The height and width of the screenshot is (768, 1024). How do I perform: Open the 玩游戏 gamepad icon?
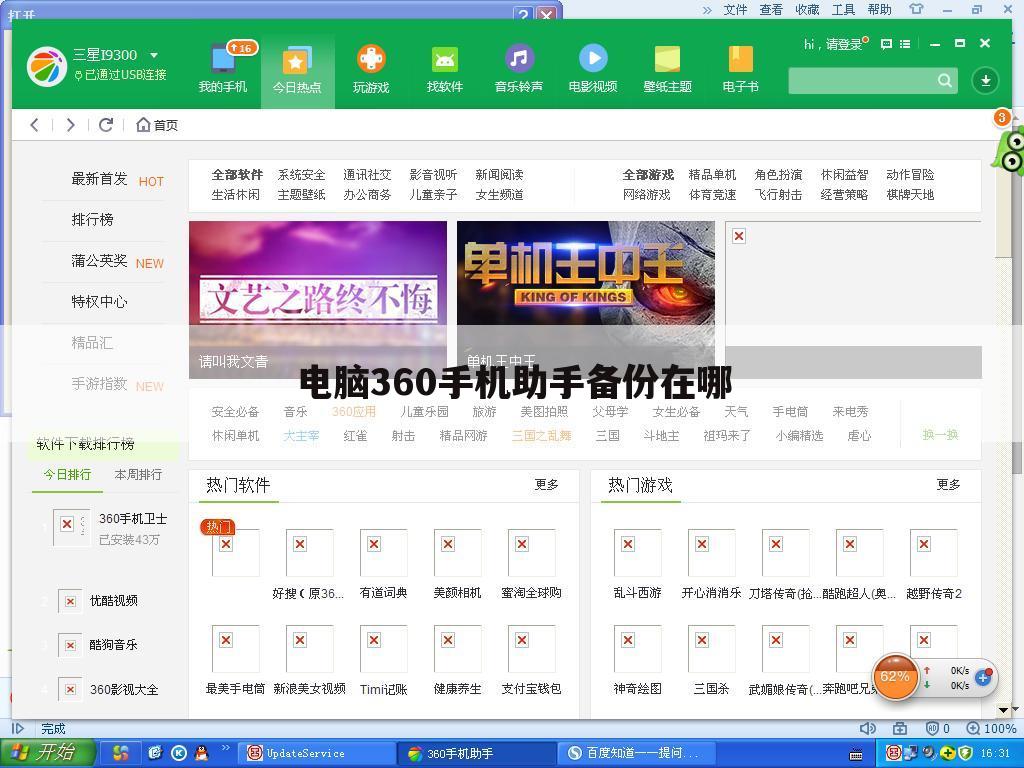point(371,59)
